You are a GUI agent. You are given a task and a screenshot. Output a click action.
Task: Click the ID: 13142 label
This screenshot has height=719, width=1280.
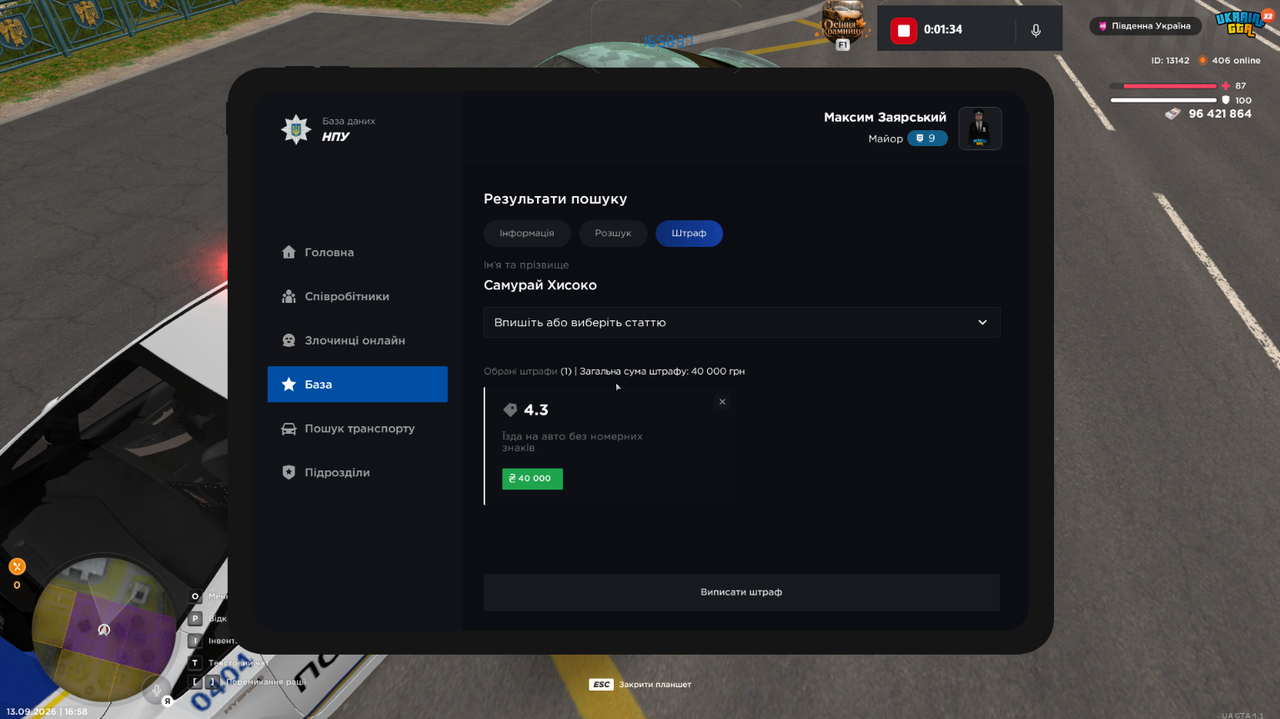(1170, 61)
